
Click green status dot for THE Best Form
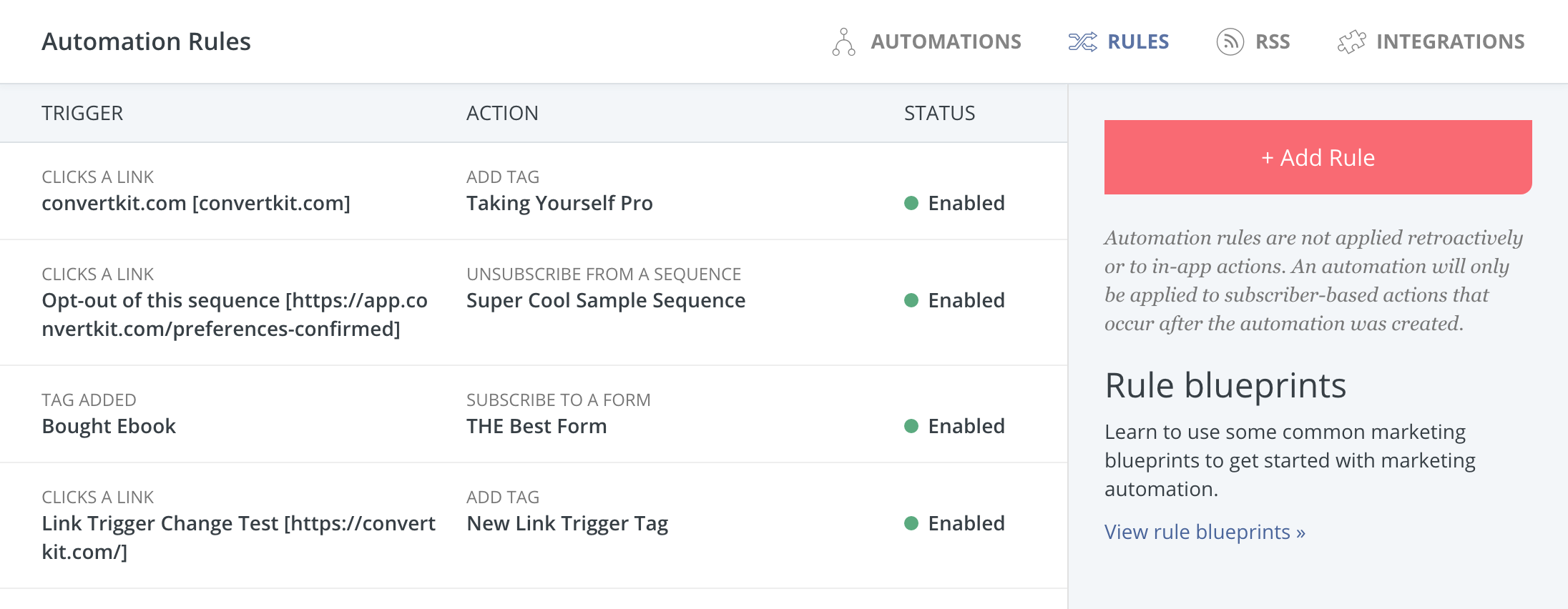pyautogui.click(x=911, y=426)
